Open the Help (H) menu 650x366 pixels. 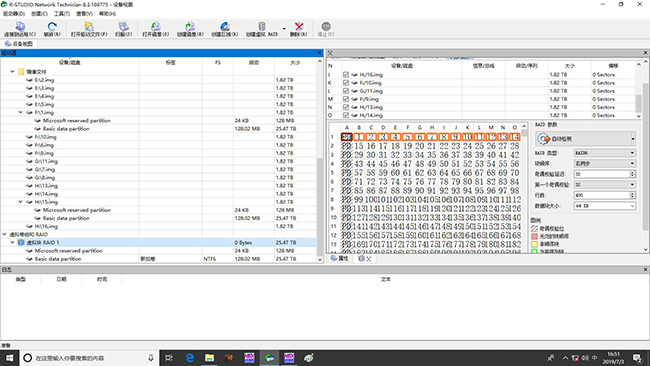click(107, 14)
